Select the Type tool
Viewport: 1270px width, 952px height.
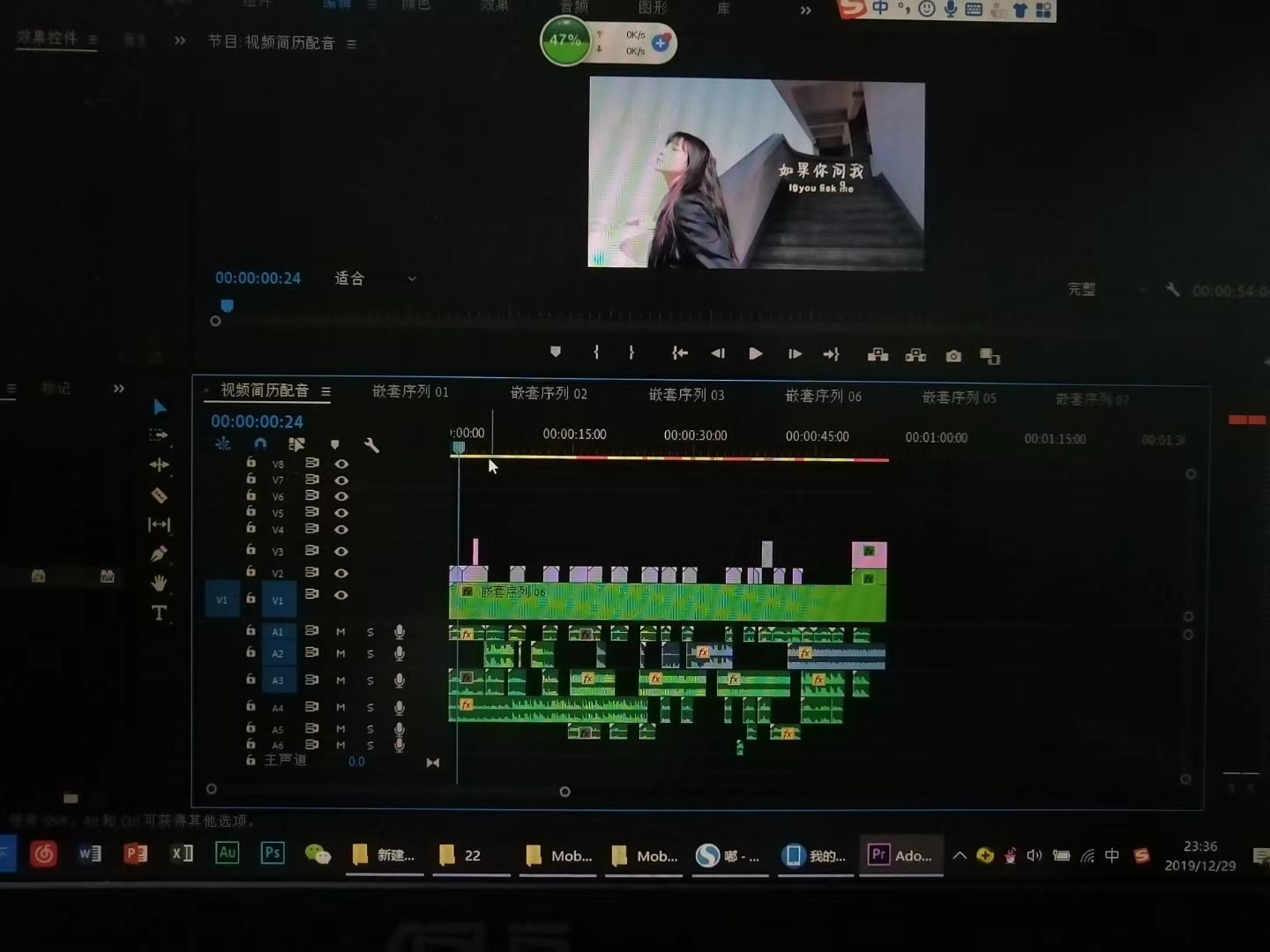point(159,613)
